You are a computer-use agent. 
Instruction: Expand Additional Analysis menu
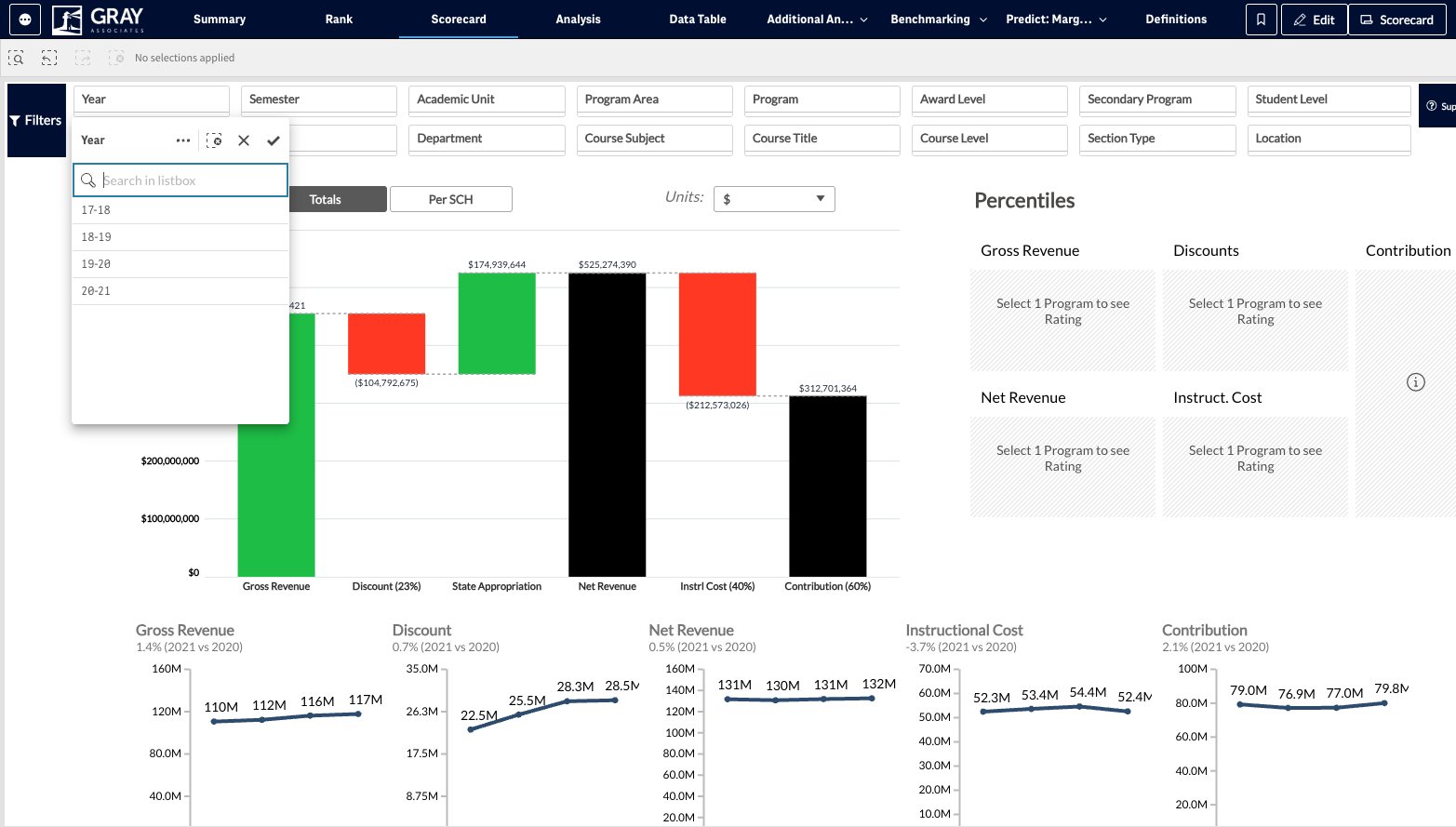pos(817,20)
